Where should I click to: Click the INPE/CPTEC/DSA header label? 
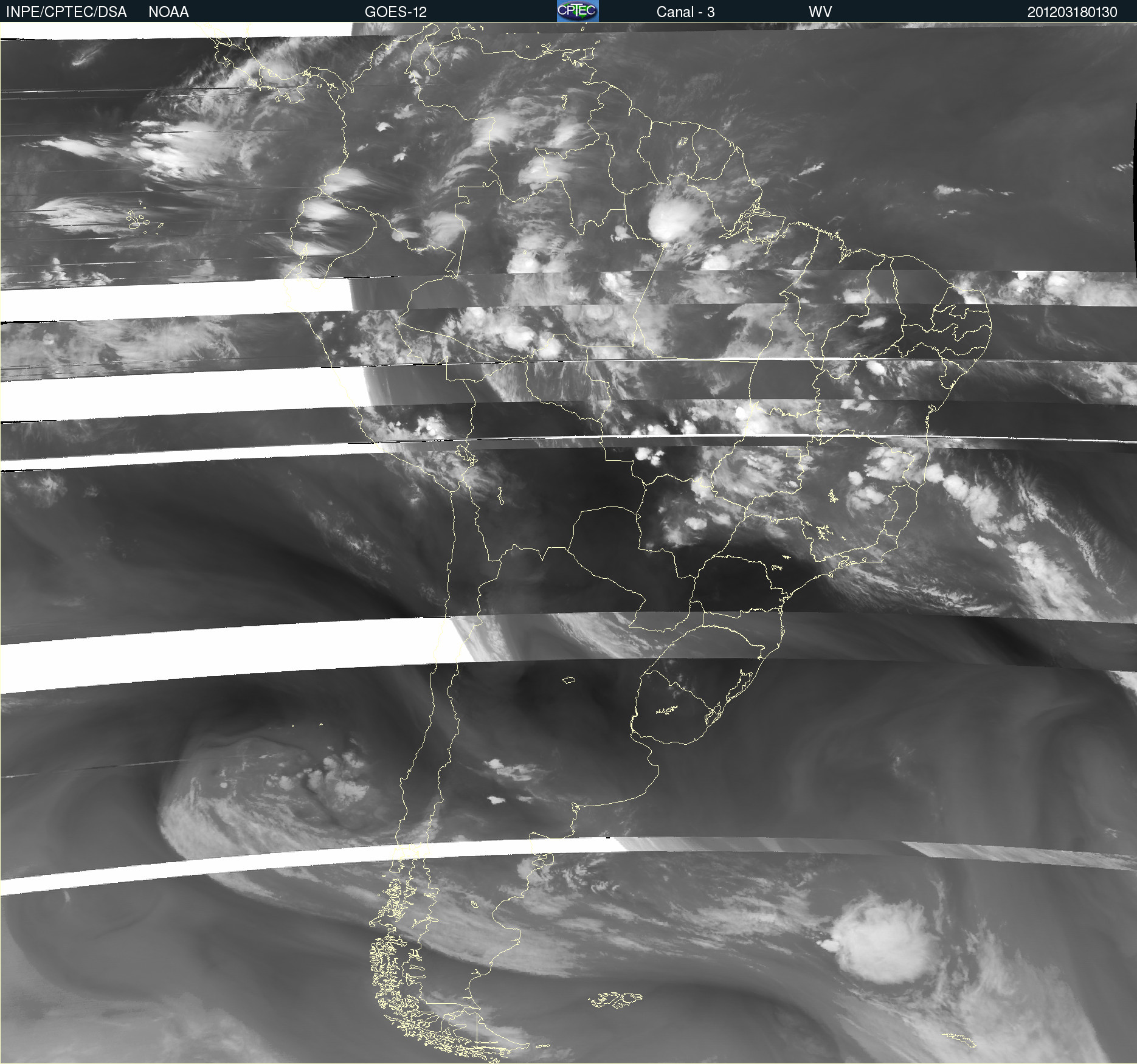tap(66, 12)
